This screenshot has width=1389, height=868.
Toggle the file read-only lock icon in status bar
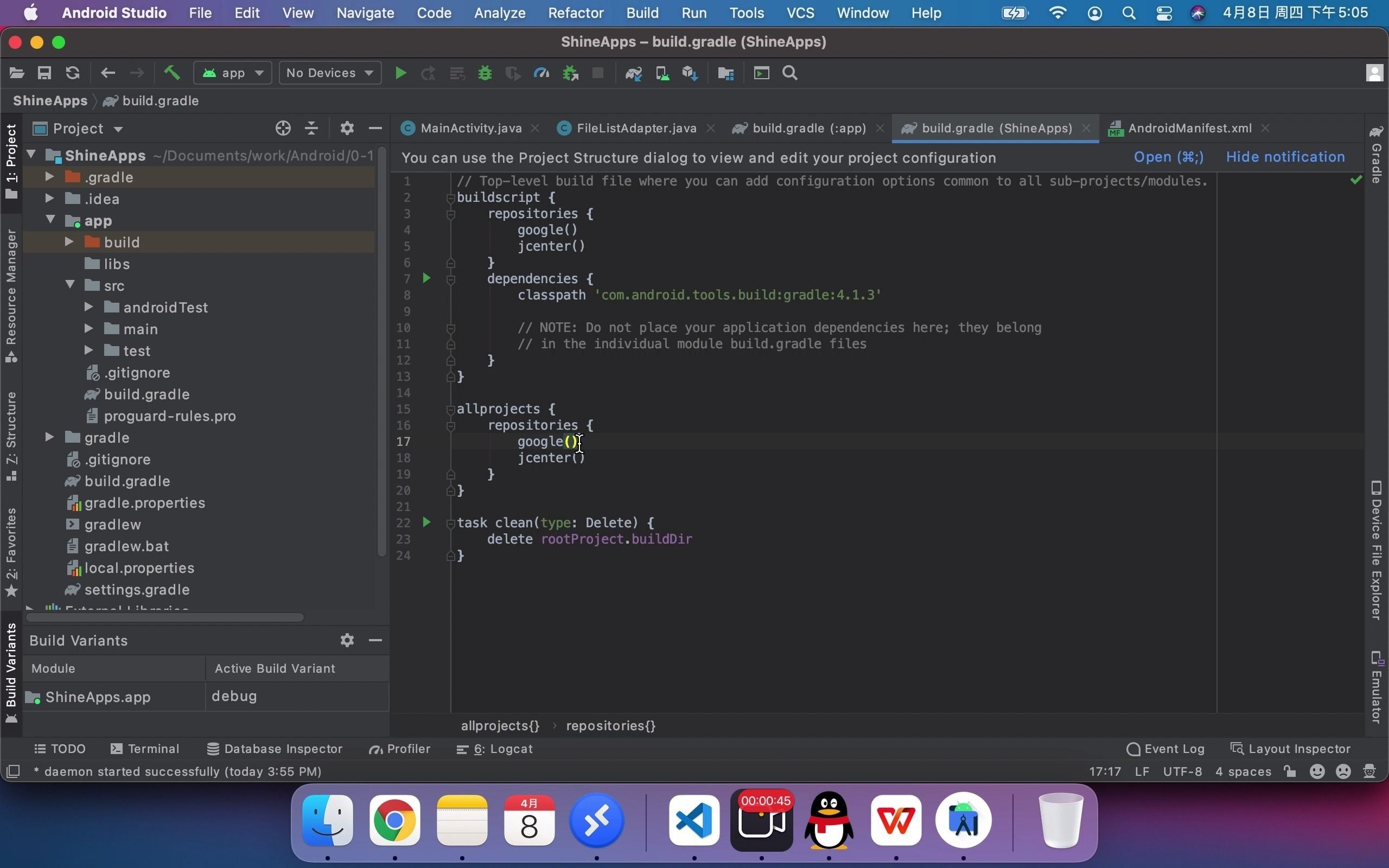tap(1290, 771)
